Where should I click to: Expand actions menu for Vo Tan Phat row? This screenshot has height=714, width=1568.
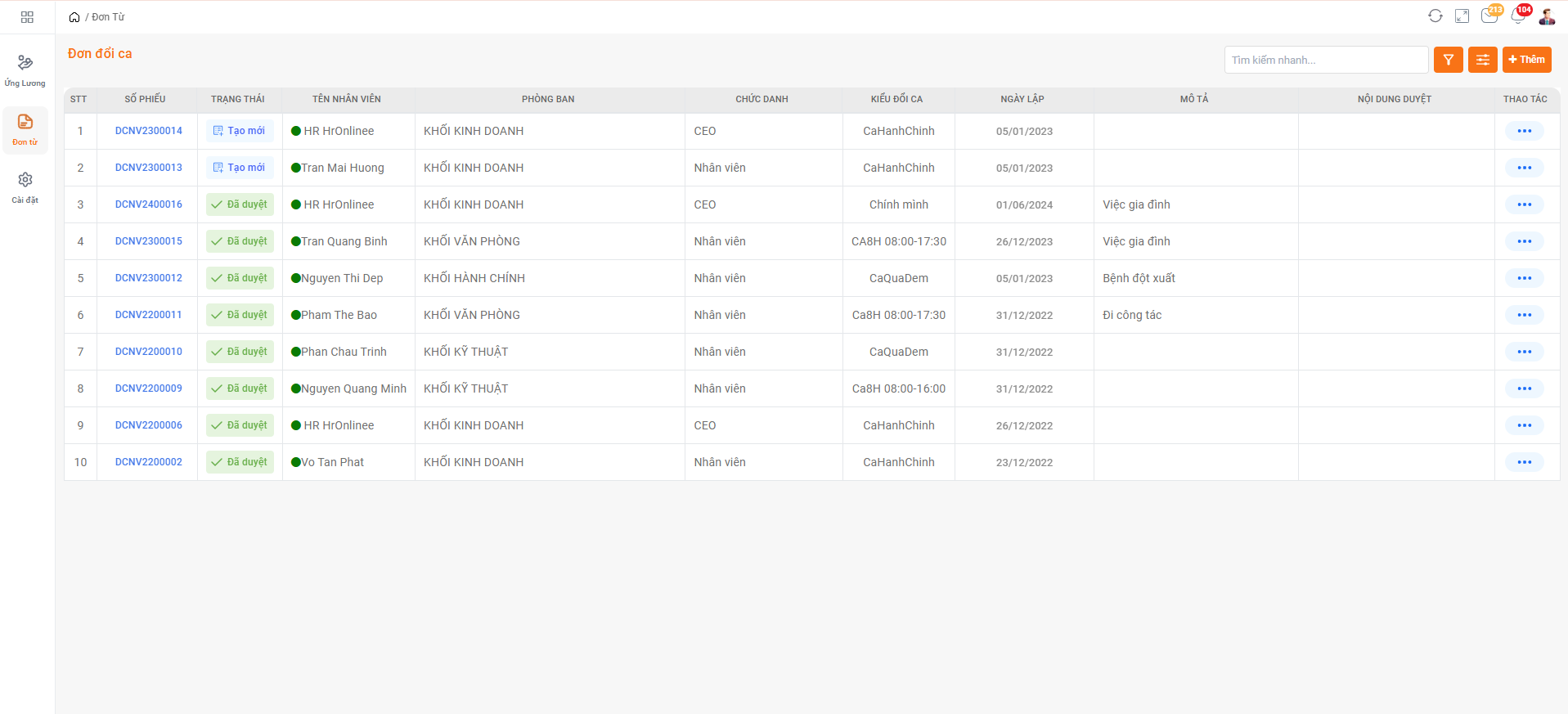coord(1524,462)
